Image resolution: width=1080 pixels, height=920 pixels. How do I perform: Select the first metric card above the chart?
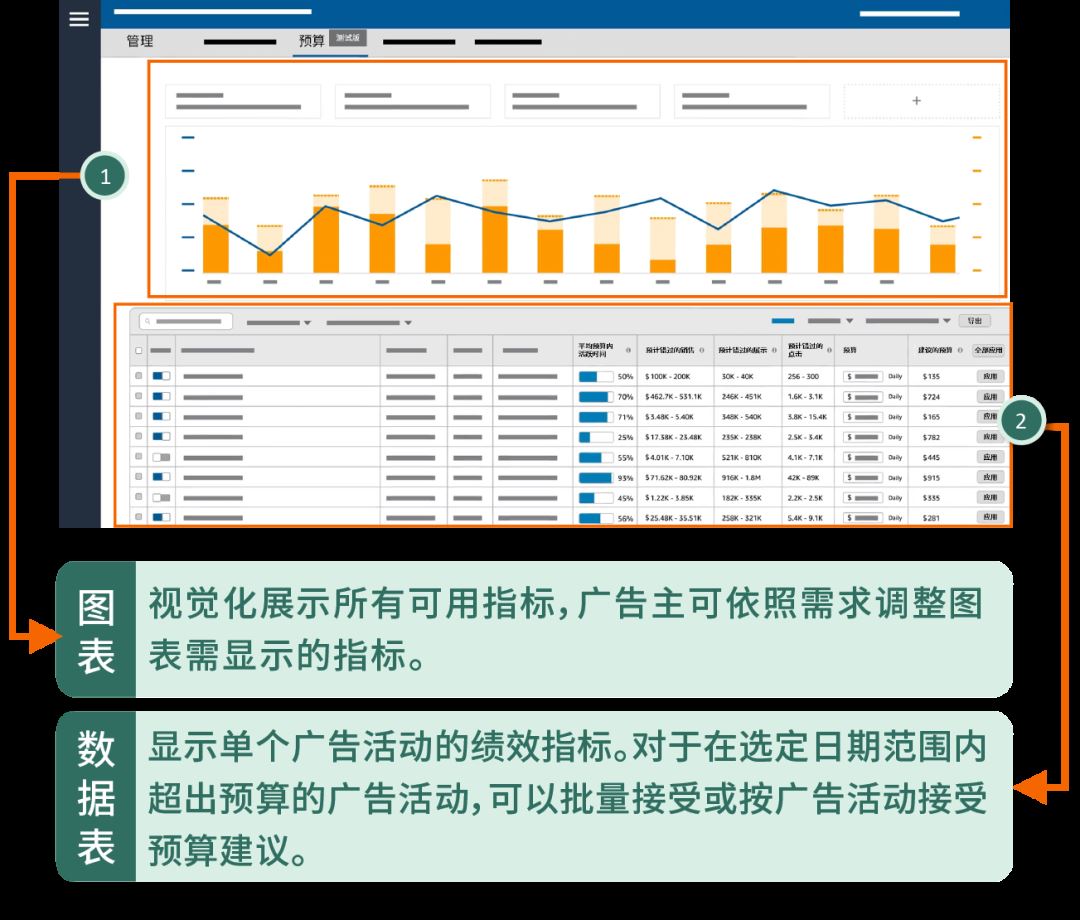[242, 101]
